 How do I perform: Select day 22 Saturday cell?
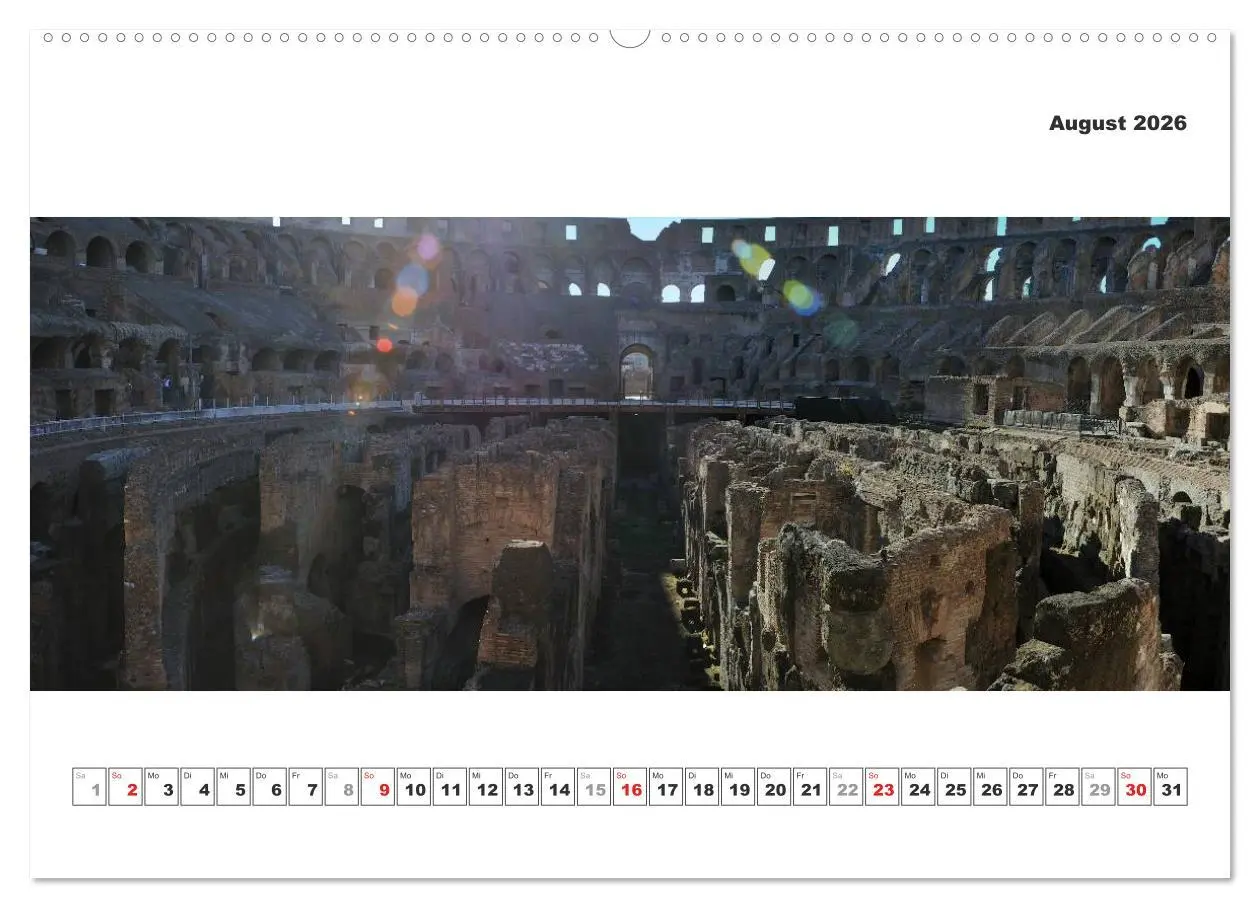click(845, 786)
